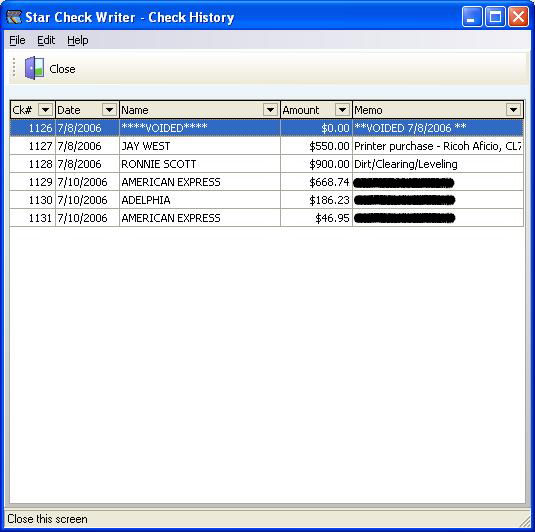Click the Close door icon in toolbar

click(34, 68)
